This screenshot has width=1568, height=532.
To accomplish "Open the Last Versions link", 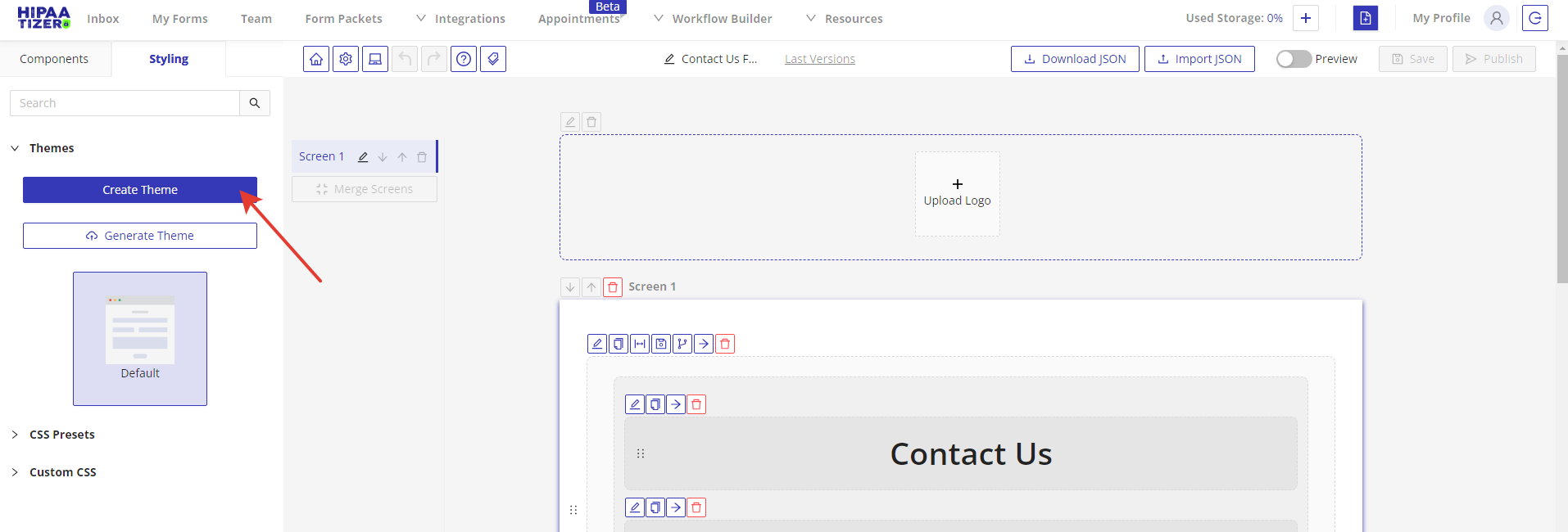I will pyautogui.click(x=819, y=59).
